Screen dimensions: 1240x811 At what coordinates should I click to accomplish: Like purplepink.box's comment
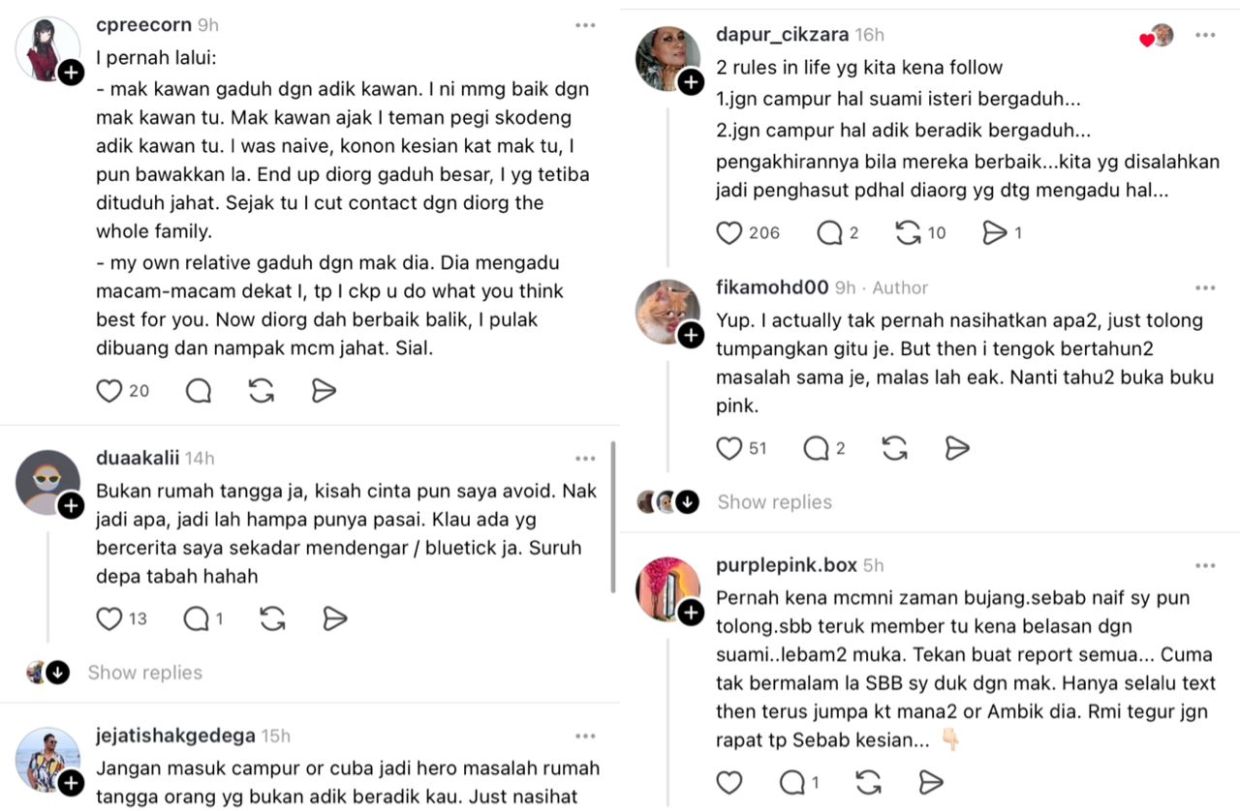(x=730, y=782)
